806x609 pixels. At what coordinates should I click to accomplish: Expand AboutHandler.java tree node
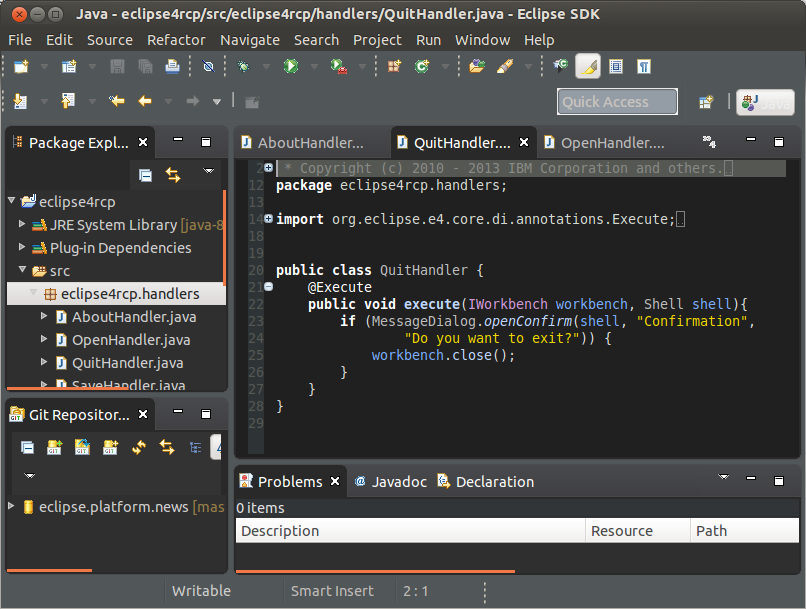coord(44,316)
